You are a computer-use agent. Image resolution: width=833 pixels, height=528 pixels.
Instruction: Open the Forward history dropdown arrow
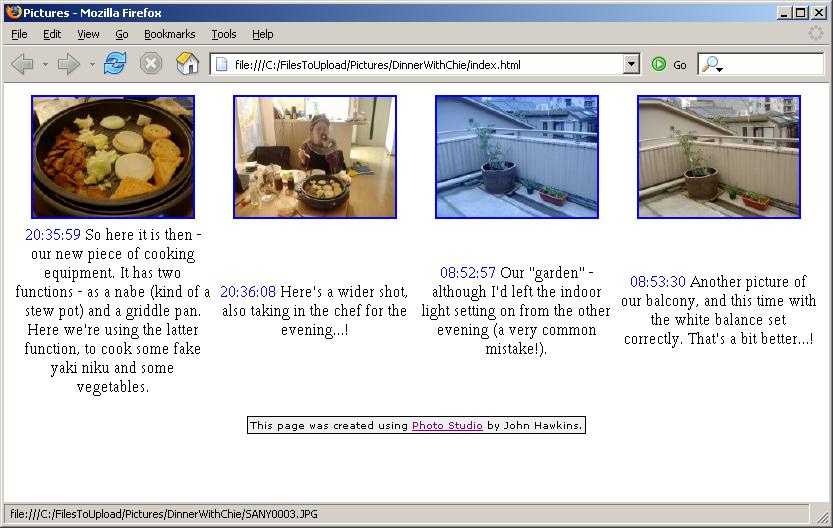[x=92, y=64]
